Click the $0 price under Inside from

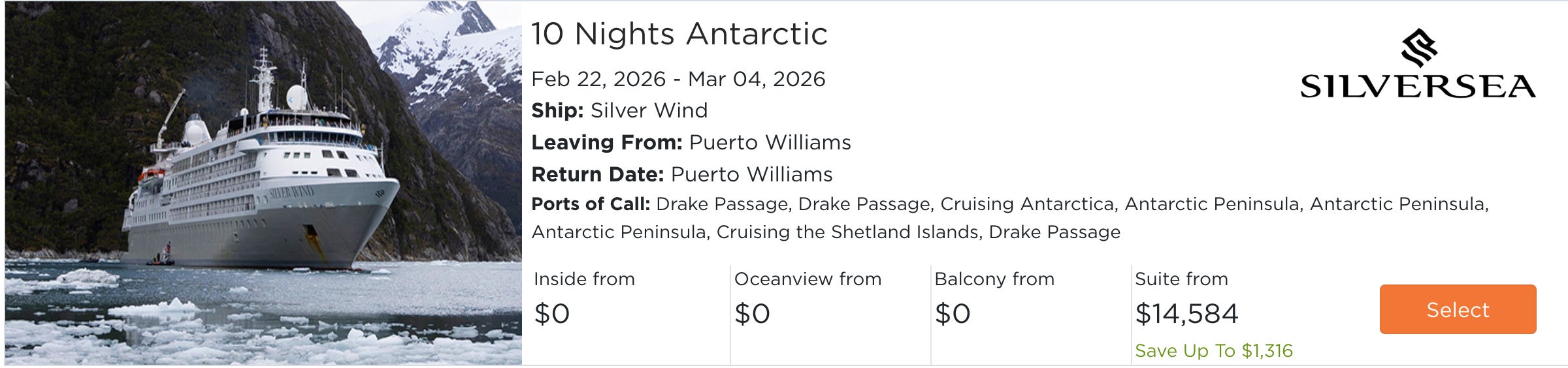[x=552, y=314]
